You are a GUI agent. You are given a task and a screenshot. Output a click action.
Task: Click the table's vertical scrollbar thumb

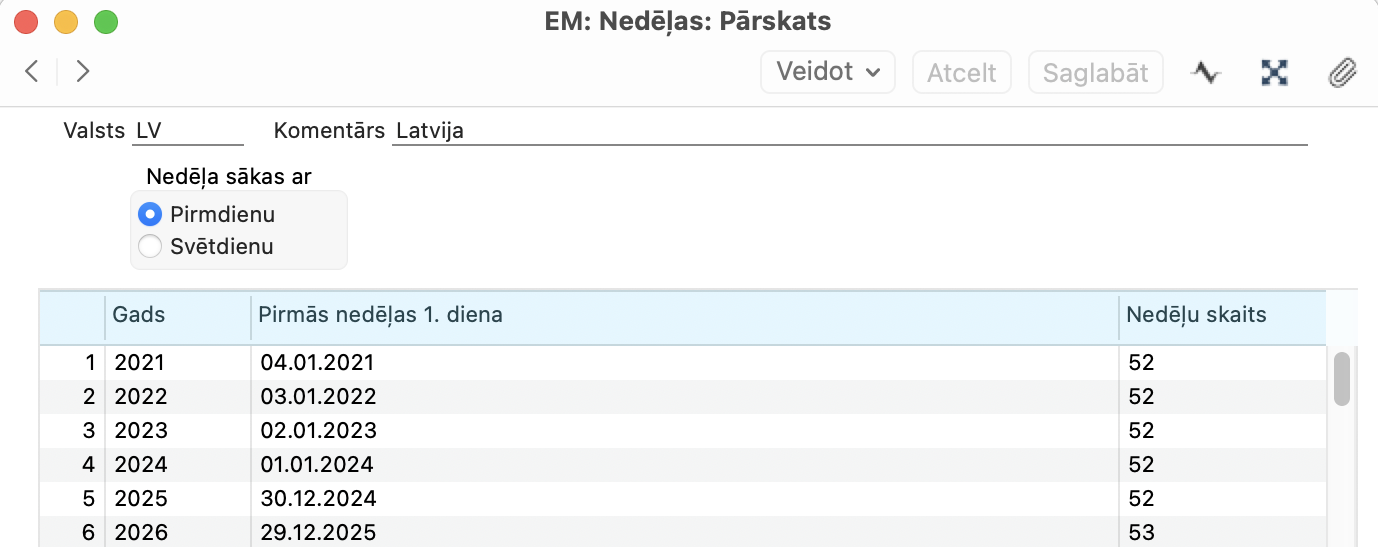click(x=1342, y=378)
